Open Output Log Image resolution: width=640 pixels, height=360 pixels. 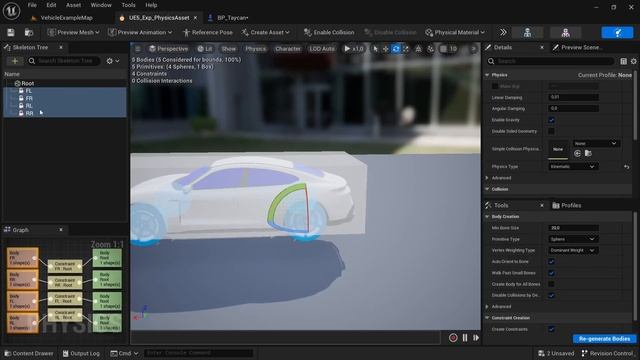pyautogui.click(x=81, y=353)
